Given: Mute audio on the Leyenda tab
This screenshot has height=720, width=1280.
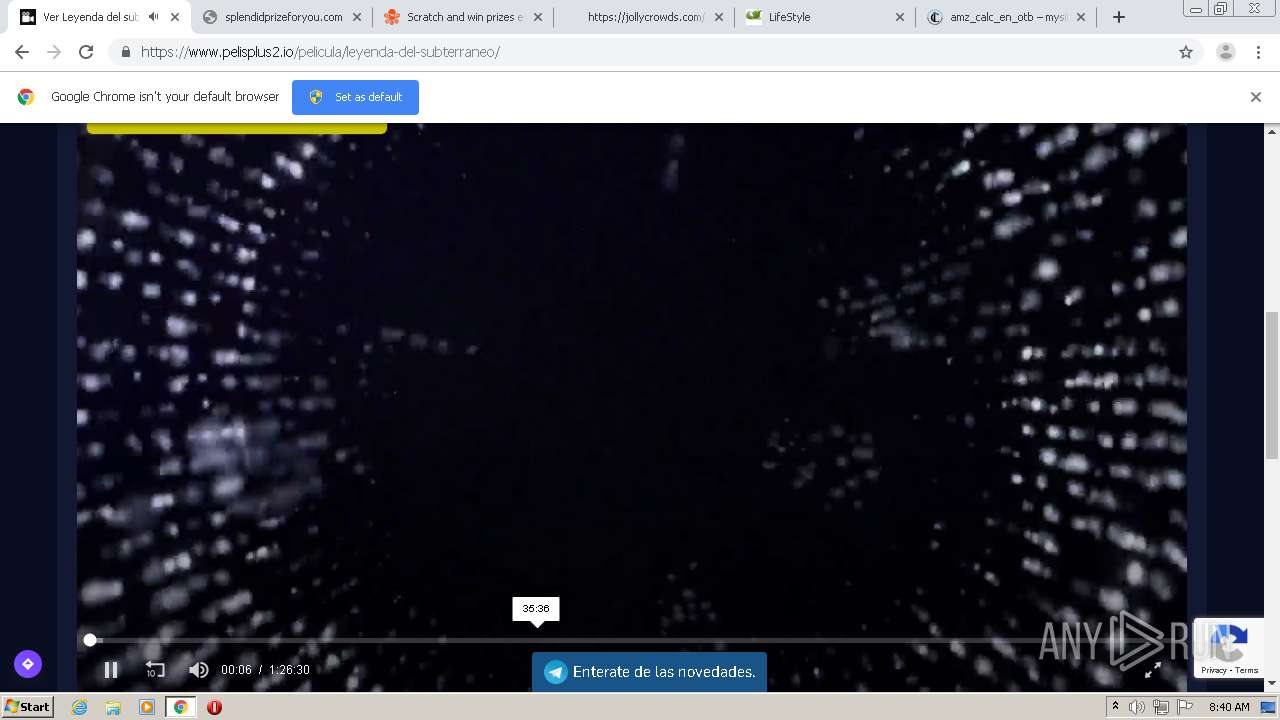Looking at the screenshot, I should [x=153, y=17].
